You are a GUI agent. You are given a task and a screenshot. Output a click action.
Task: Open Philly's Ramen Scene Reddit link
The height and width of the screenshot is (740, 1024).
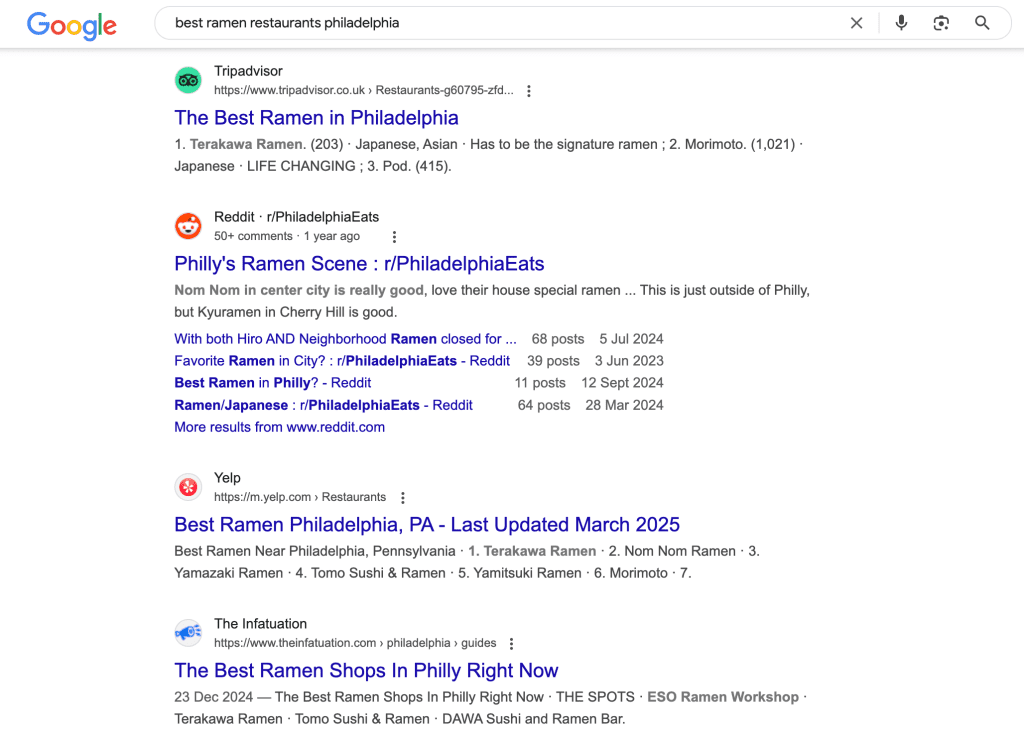[359, 263]
